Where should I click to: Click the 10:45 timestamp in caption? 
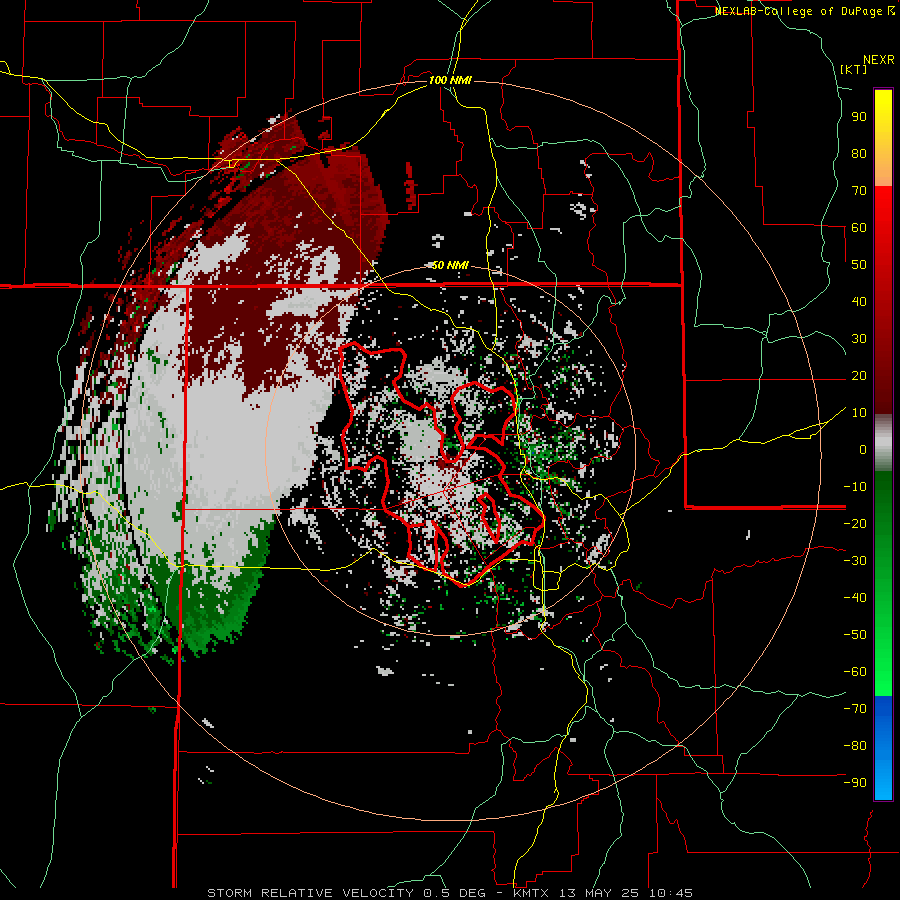pyautogui.click(x=671, y=893)
